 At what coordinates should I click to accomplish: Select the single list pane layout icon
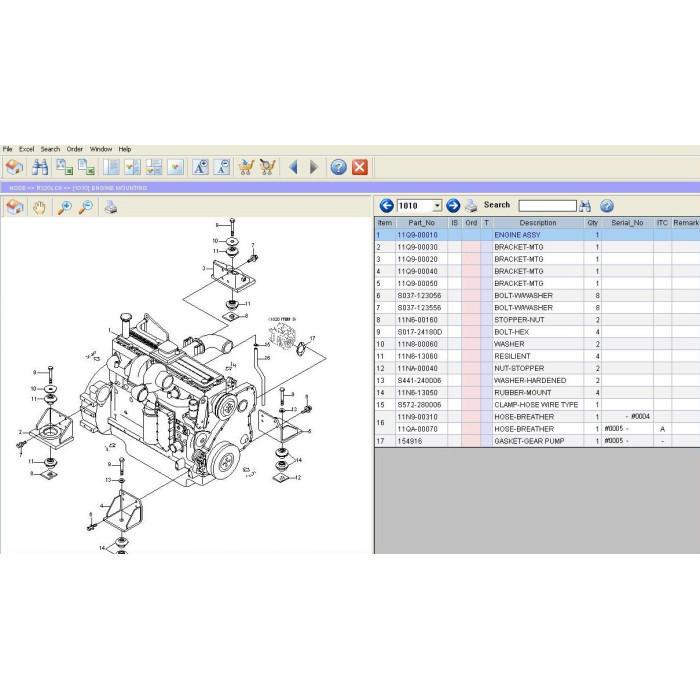(111, 167)
